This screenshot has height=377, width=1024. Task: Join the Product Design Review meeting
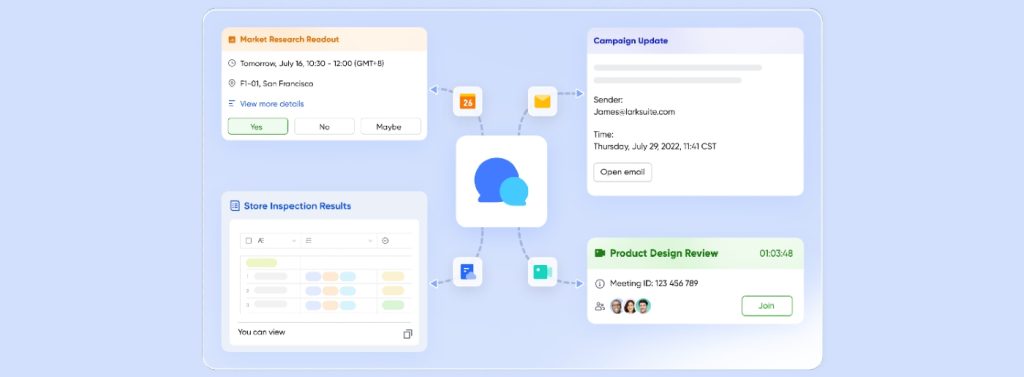pyautogui.click(x=767, y=306)
